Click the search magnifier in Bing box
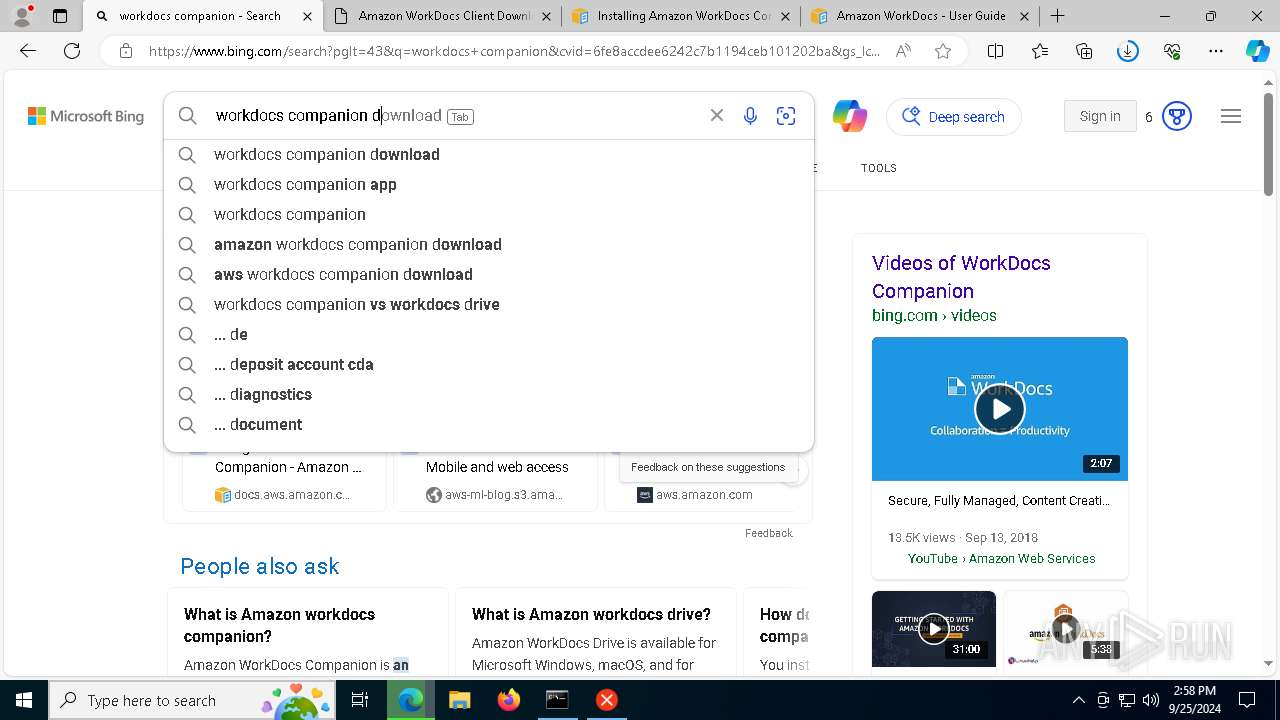The height and width of the screenshot is (720, 1280). coord(188,116)
